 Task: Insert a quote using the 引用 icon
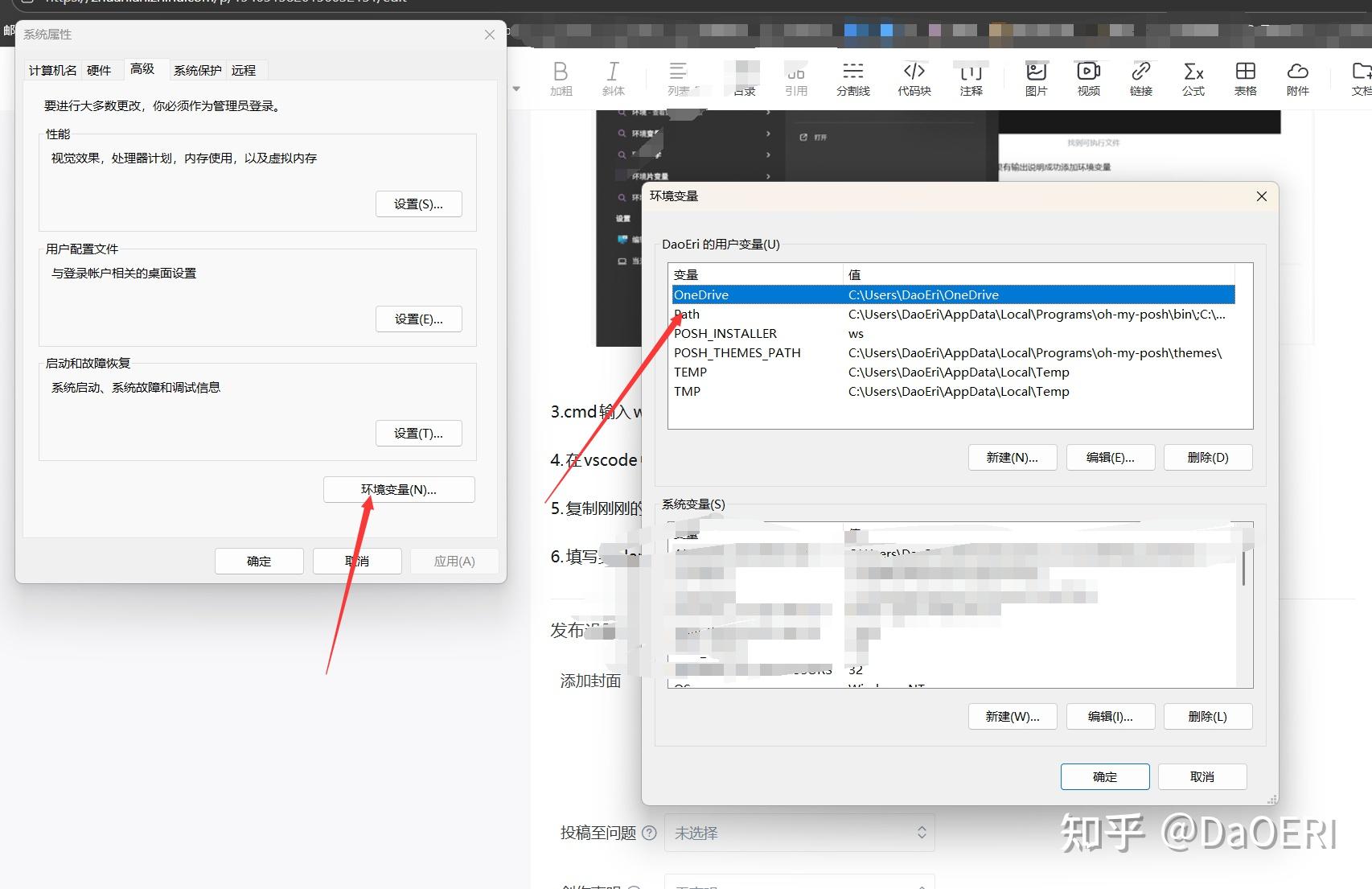[795, 78]
